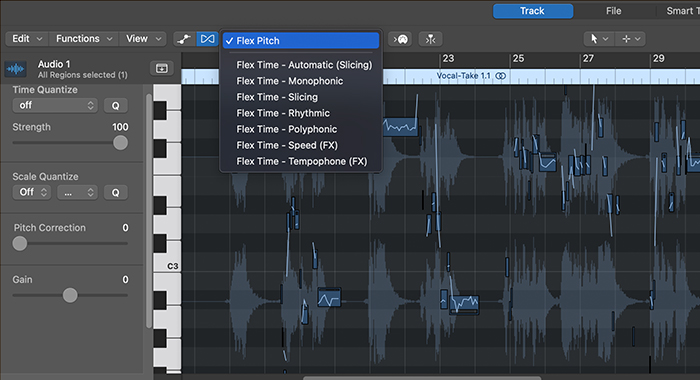700x380 pixels.
Task: Open the Functions menu
Action: [84, 39]
